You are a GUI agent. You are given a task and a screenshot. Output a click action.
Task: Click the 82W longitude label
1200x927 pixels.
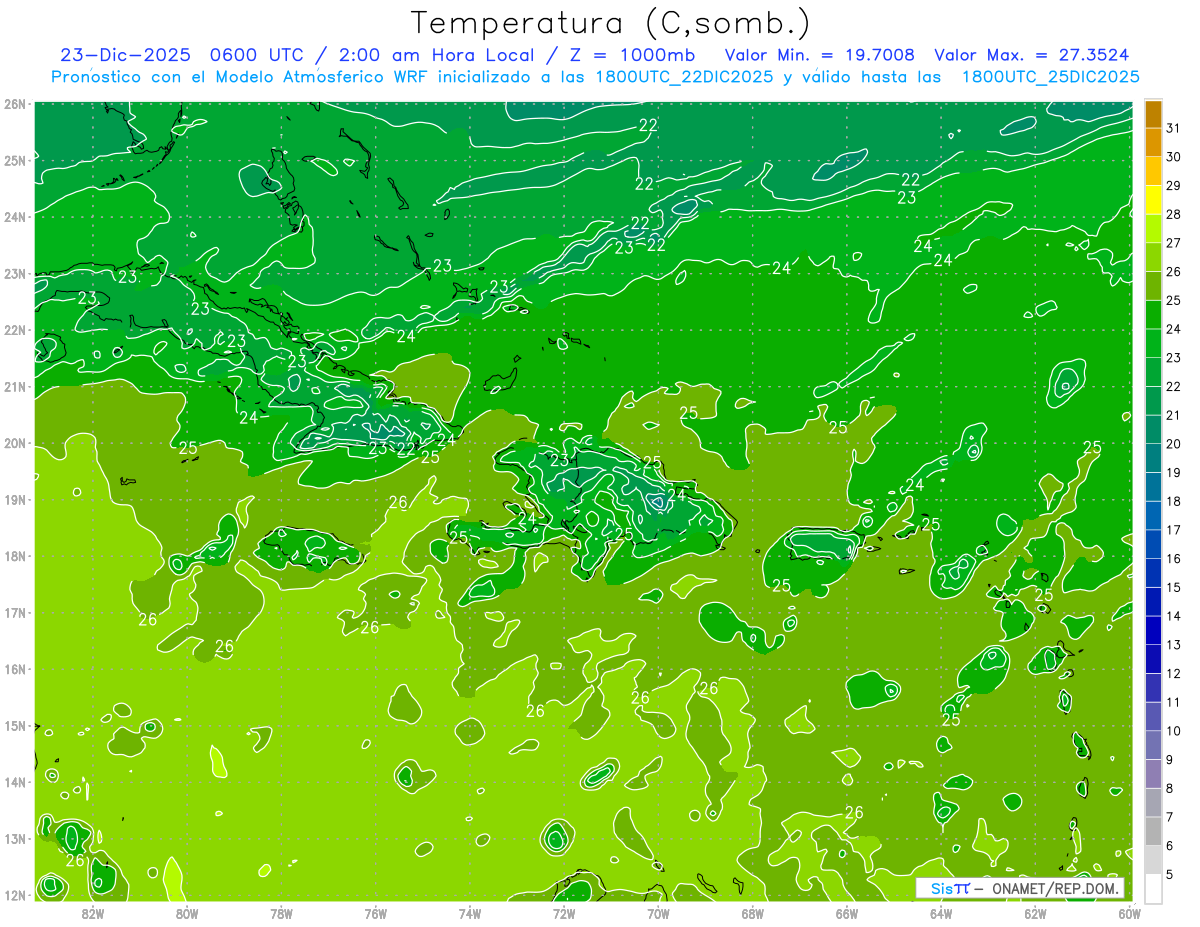(x=93, y=913)
